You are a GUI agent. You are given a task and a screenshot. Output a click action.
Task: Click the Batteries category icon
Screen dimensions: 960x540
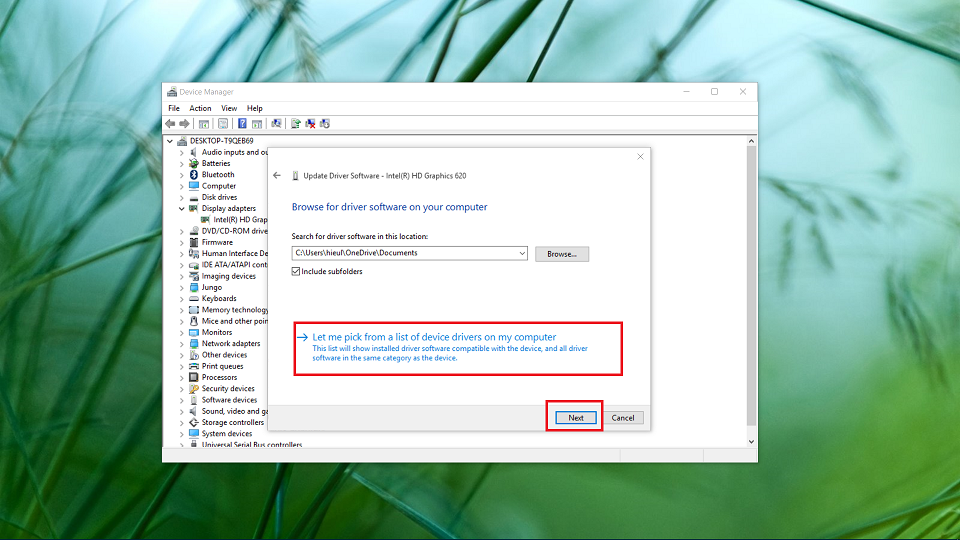point(194,163)
